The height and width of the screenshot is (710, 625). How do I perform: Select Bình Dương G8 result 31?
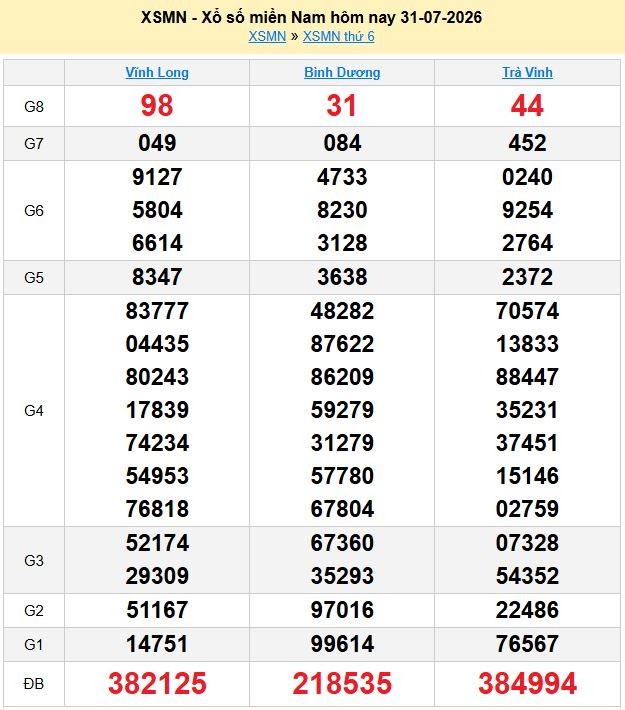click(342, 106)
